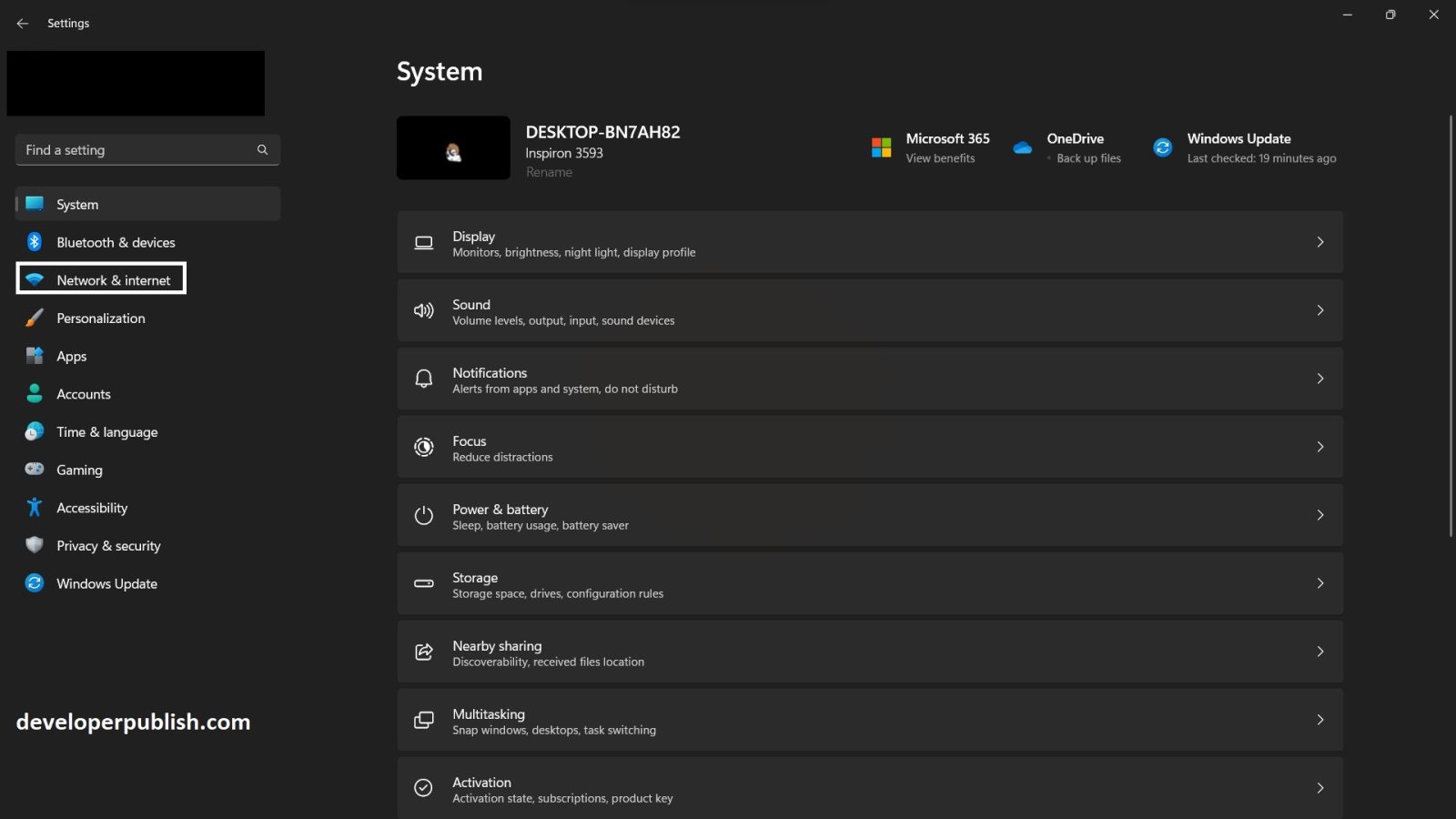Click 'Sleep, battery usage, battery saver' text

(x=541, y=526)
